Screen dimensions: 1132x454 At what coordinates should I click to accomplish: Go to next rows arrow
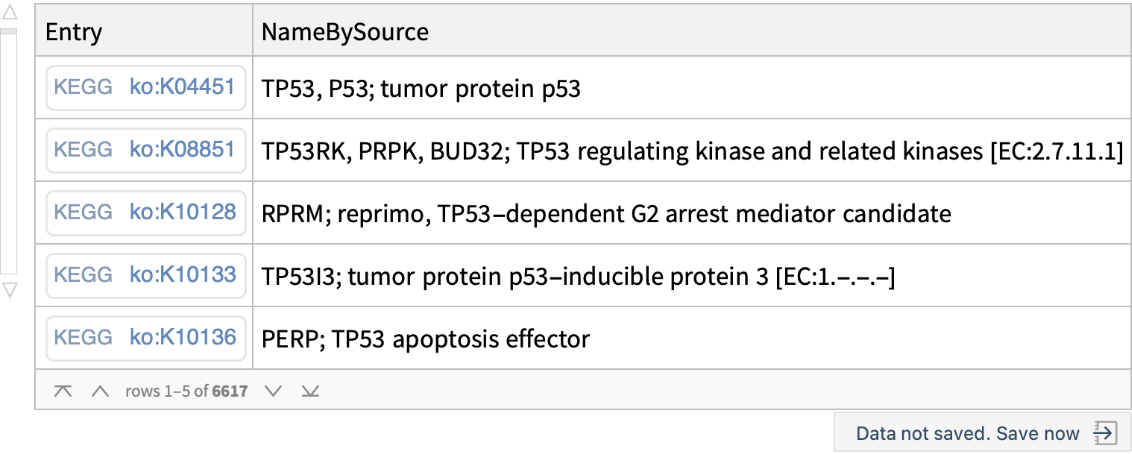(x=273, y=391)
